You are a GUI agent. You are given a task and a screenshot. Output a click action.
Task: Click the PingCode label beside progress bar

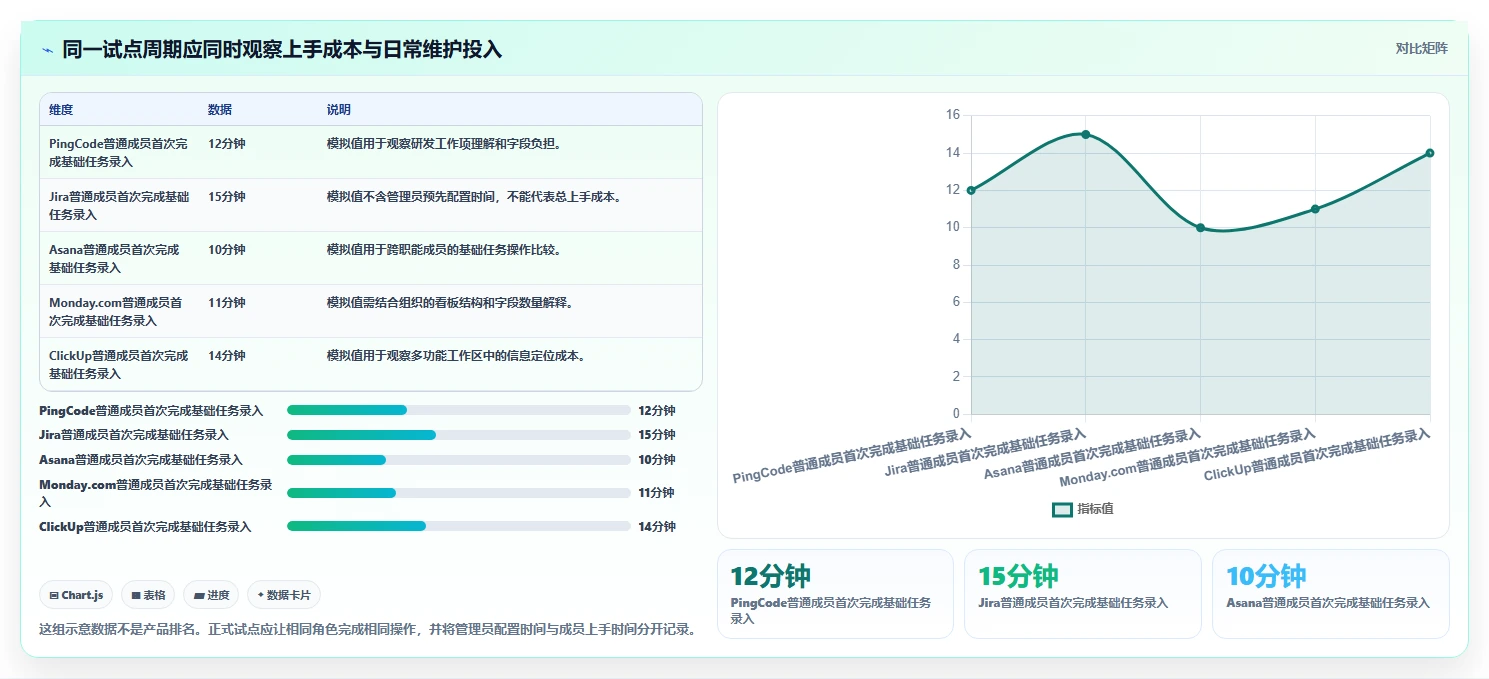point(151,410)
